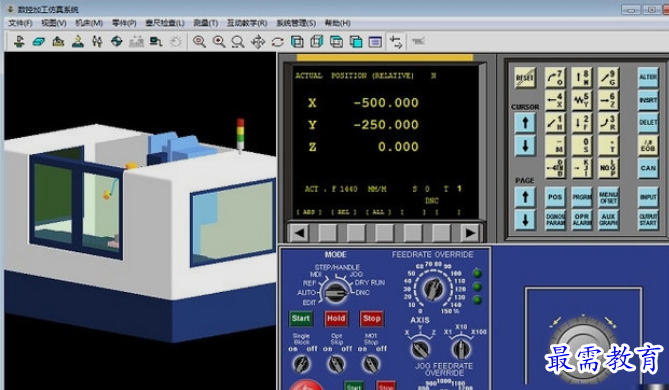Image resolution: width=669 pixels, height=390 pixels.
Task: Click the CURSOR up arrow key
Action: click(x=525, y=123)
